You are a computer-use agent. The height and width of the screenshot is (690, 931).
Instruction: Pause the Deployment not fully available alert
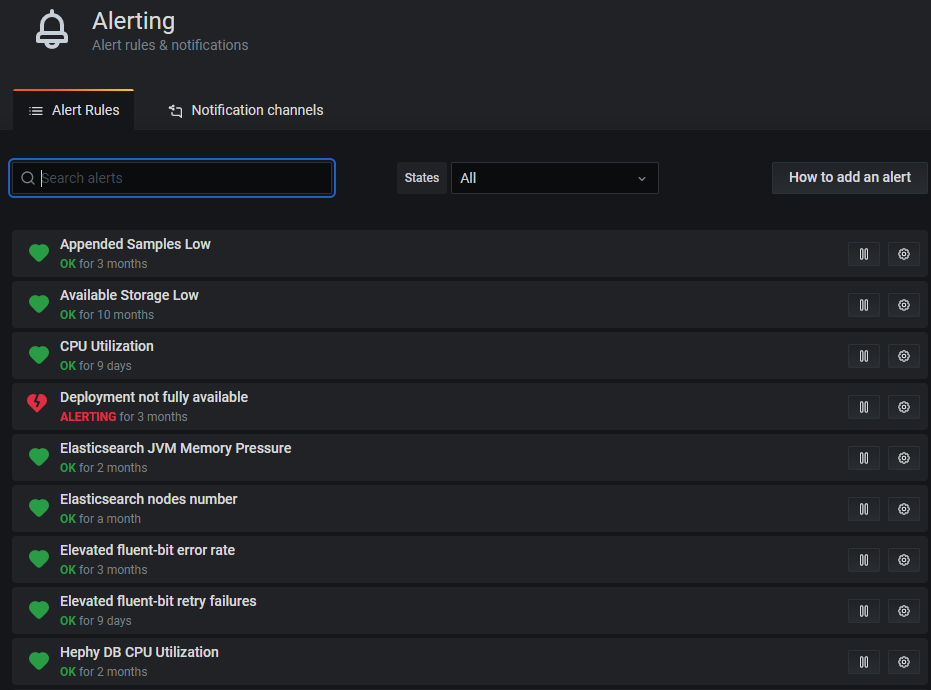(864, 407)
